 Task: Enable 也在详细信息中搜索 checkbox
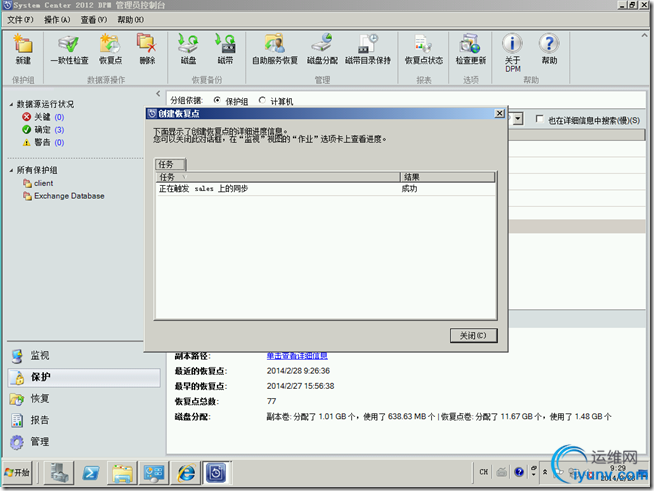(x=539, y=119)
